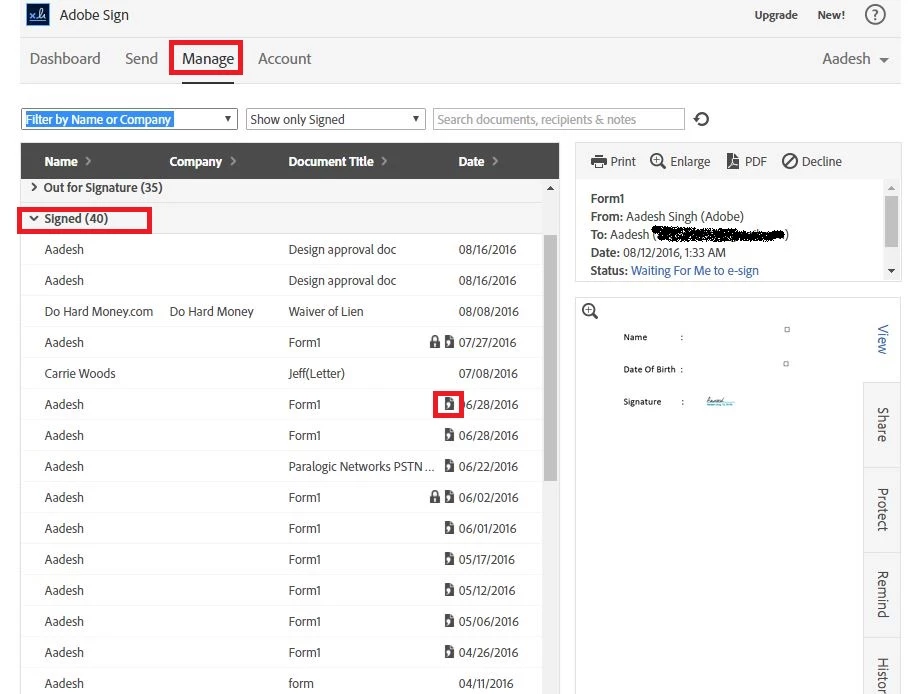
Task: Click the Print icon in document toolbar
Action: [599, 161]
